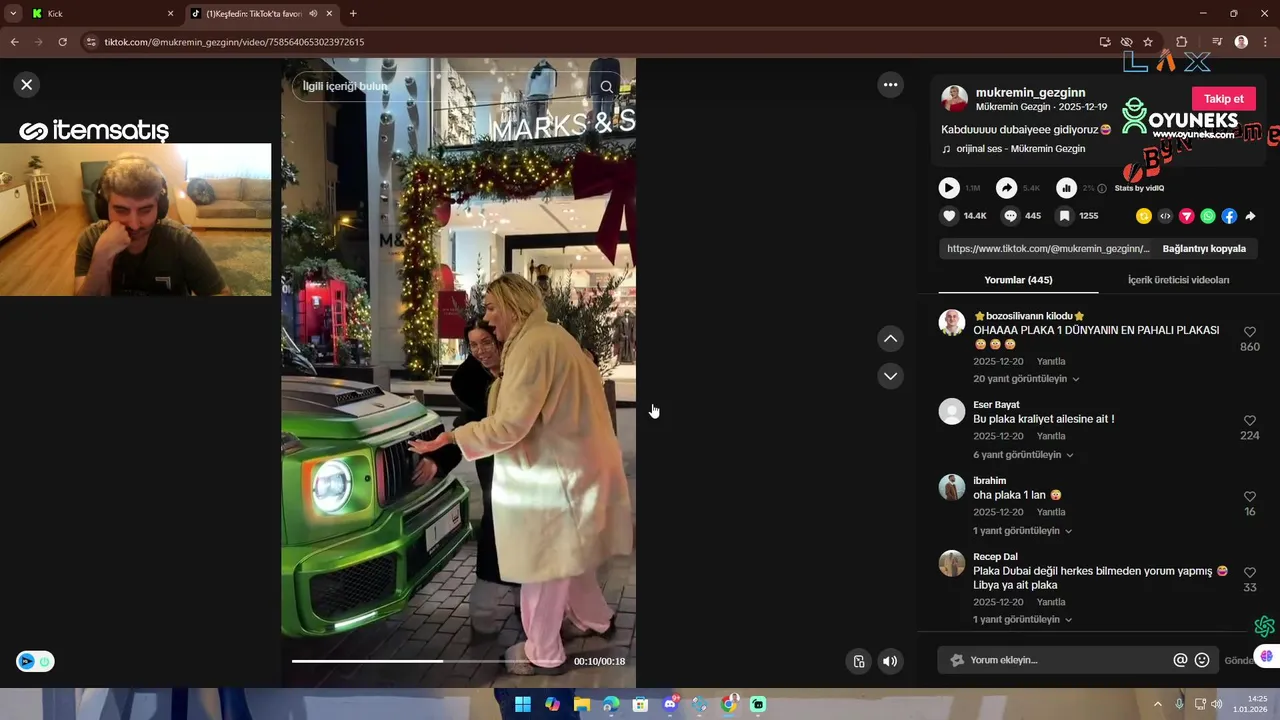Save video with bookmark icon
Image resolution: width=1280 pixels, height=720 pixels.
[1065, 216]
